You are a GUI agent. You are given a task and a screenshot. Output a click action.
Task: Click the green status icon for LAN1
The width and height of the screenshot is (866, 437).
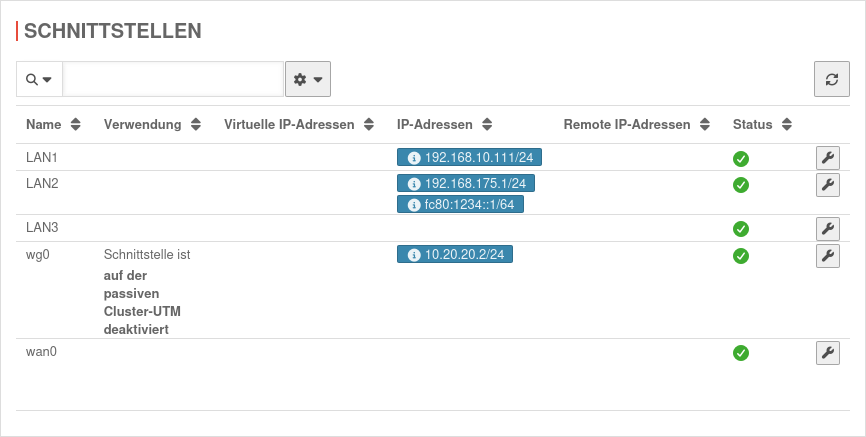click(741, 159)
